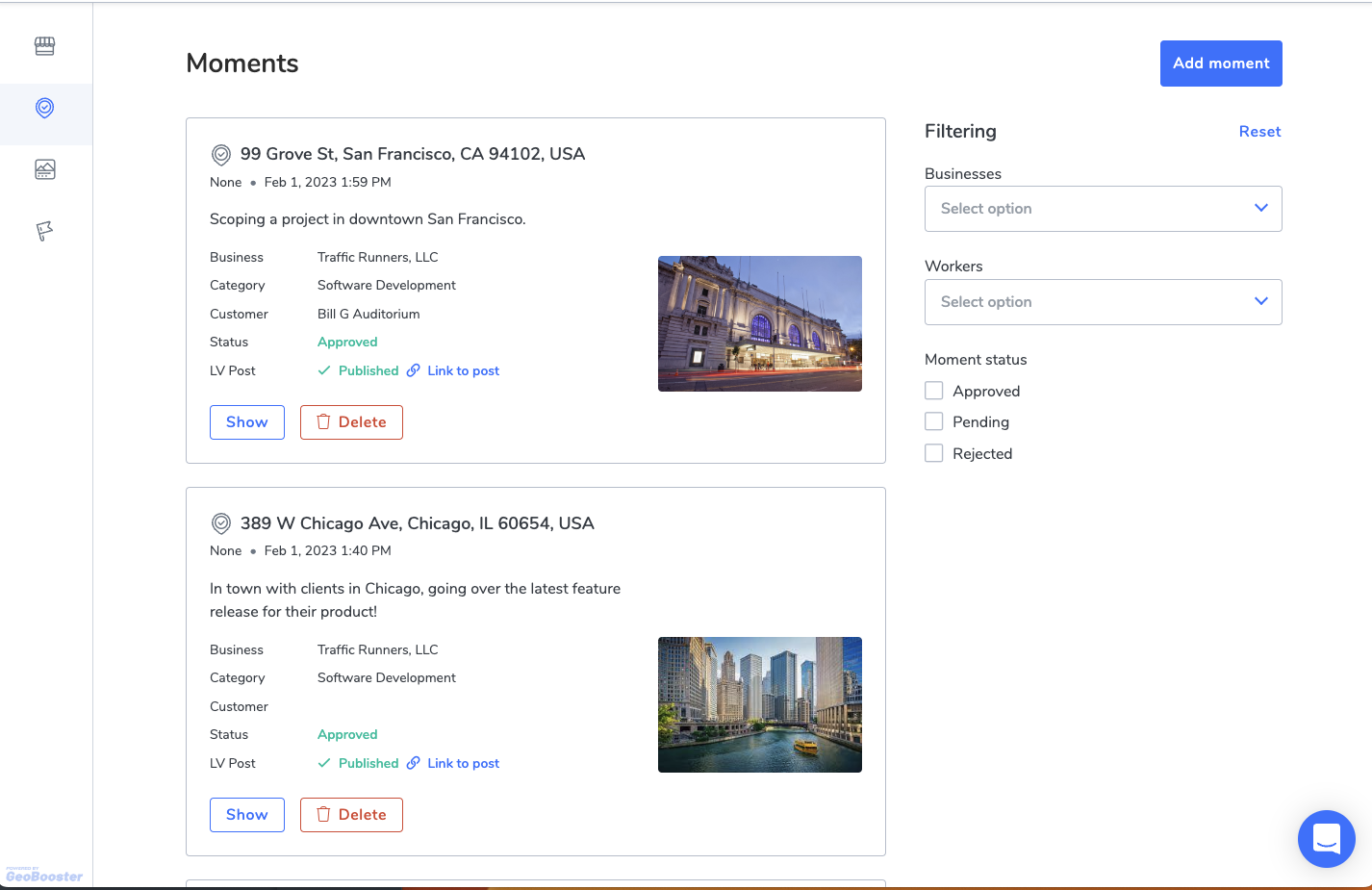Reset the filtering options
The width and height of the screenshot is (1372, 890).
click(1259, 132)
